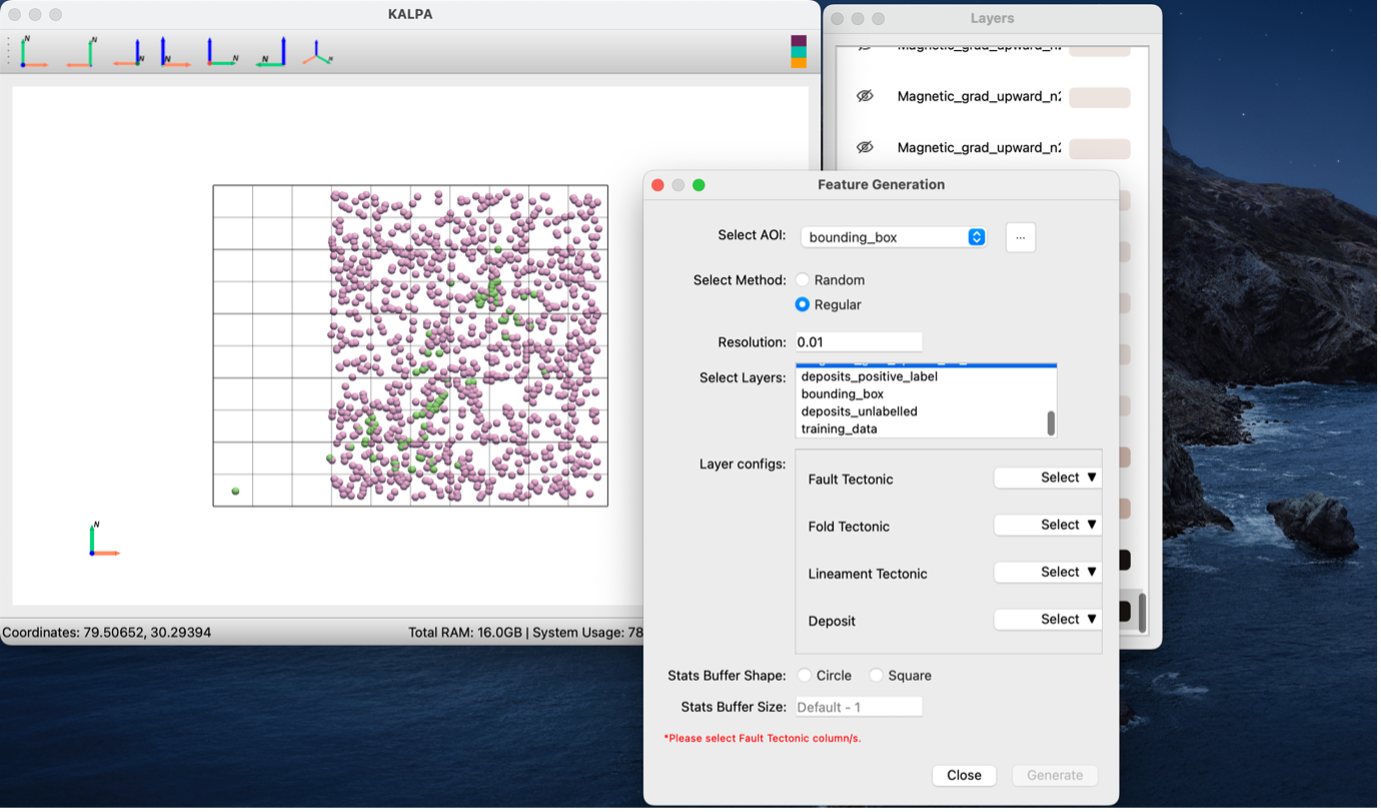Click the Deposit label in Layer configs
The image size is (1381, 812).
pyautogui.click(x=831, y=621)
